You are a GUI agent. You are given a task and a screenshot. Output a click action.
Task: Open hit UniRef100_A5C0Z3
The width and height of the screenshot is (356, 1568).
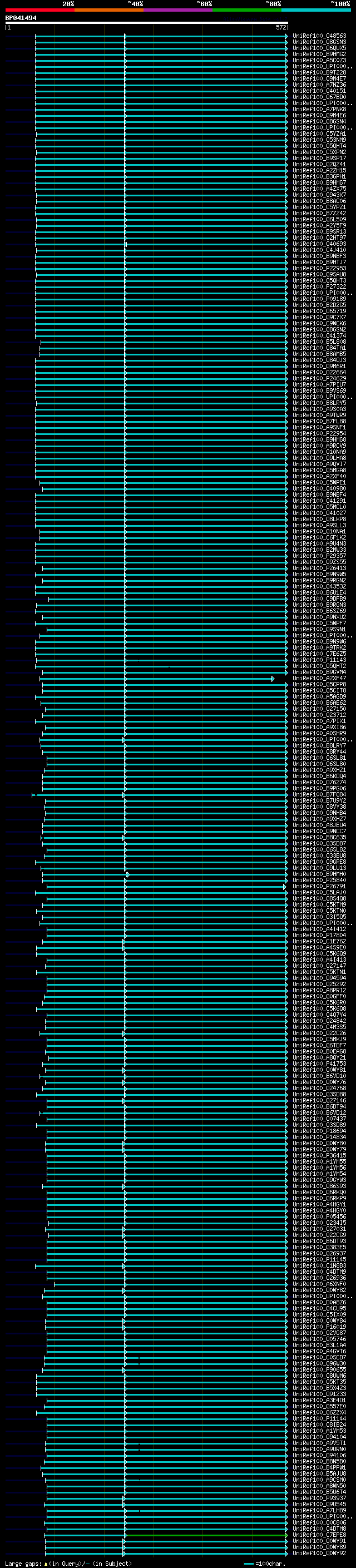tap(319, 60)
